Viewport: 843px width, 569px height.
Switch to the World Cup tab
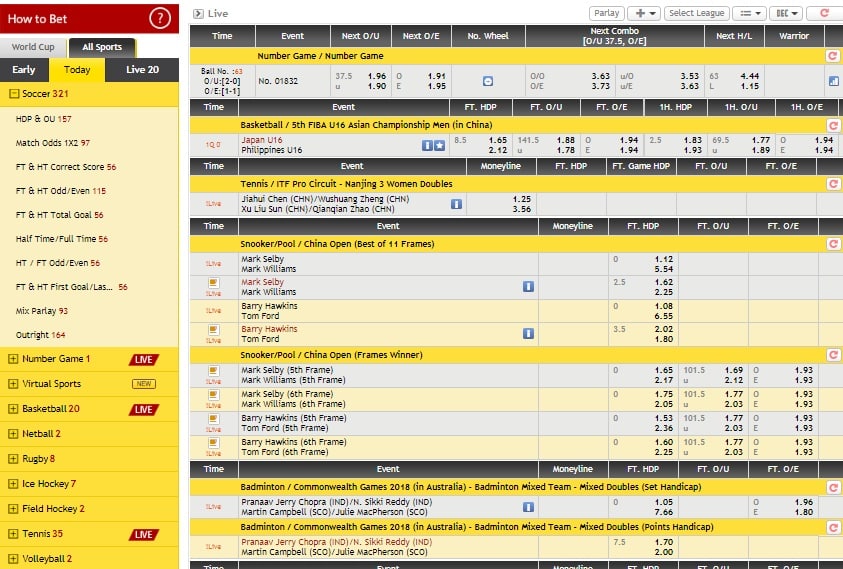[33, 47]
